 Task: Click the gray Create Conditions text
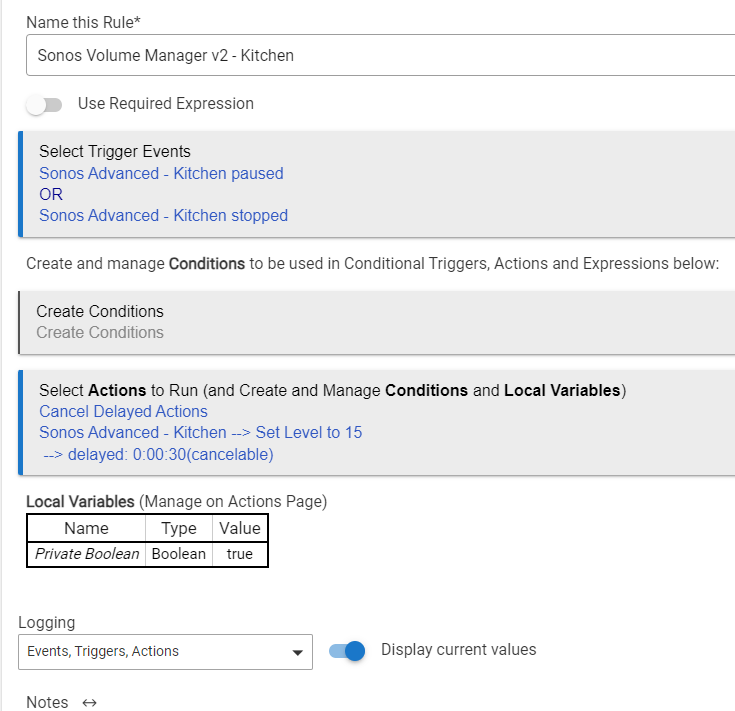coord(100,333)
